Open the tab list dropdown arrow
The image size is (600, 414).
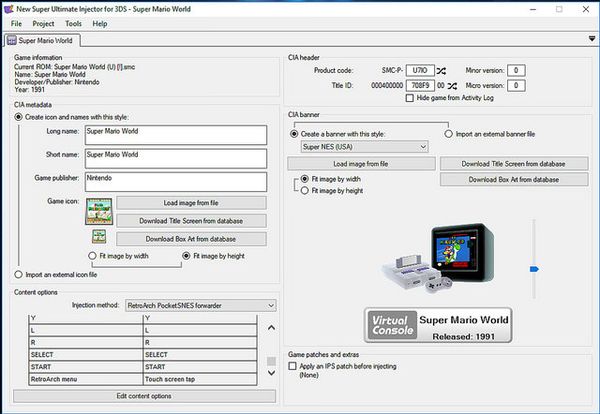click(592, 39)
